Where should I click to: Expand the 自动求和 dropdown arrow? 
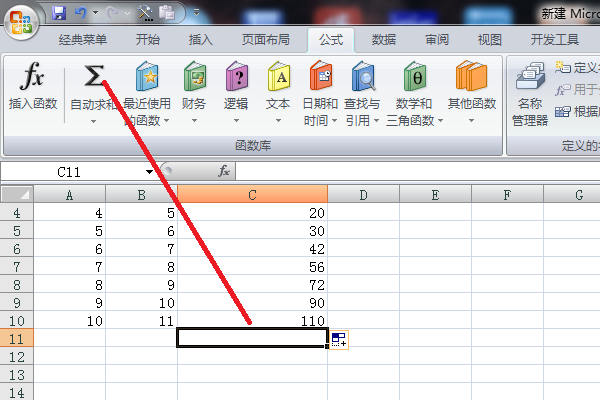point(93,121)
